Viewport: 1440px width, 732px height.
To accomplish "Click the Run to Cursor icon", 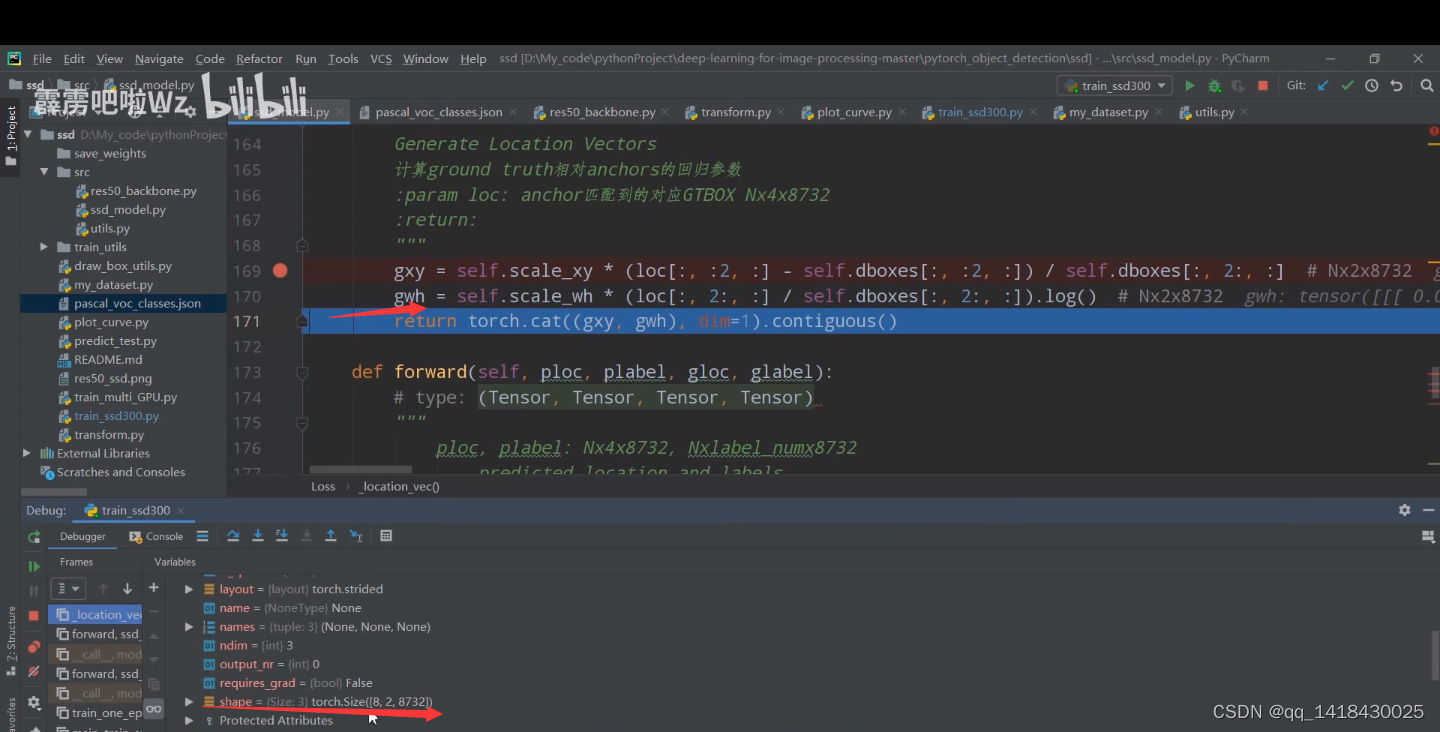I will (356, 536).
